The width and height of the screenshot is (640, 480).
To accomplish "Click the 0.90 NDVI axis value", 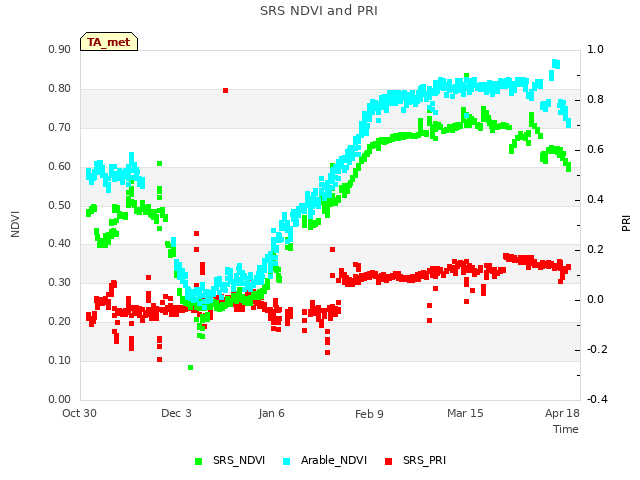I will [x=60, y=49].
